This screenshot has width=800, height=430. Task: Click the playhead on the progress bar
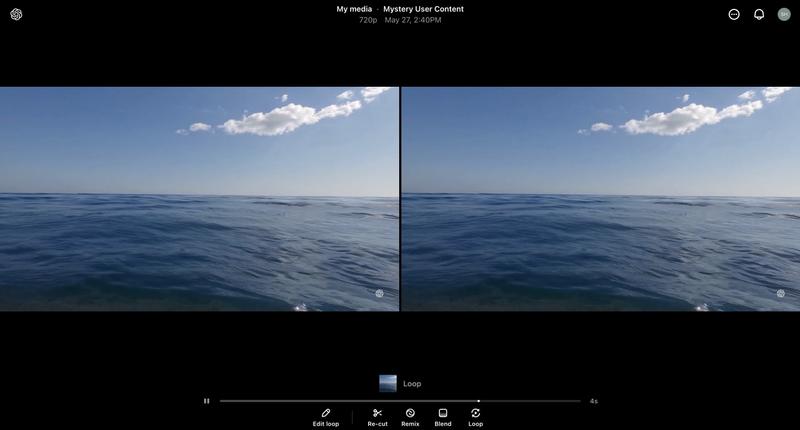(478, 401)
